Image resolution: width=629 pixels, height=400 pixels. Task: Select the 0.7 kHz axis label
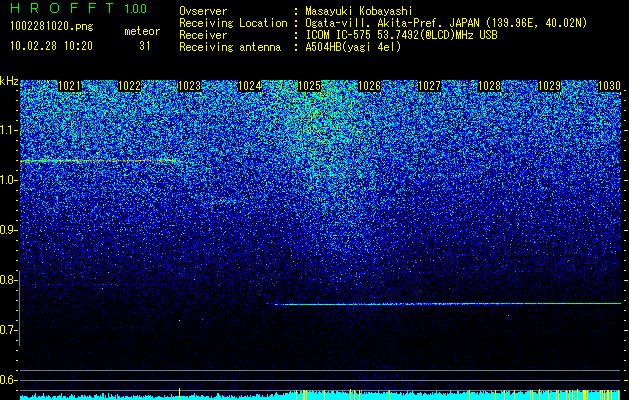coord(9,330)
